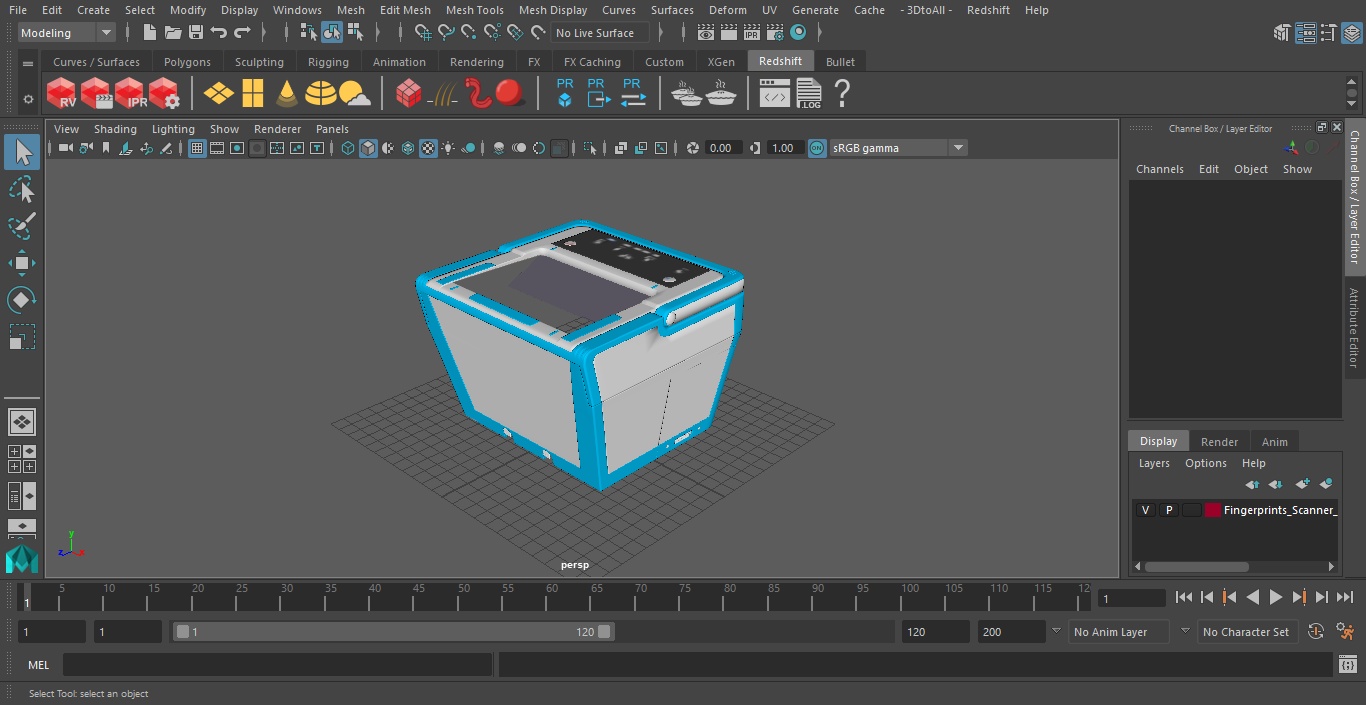Open scene folder icon in status line
This screenshot has height=705, width=1366.
point(172,33)
